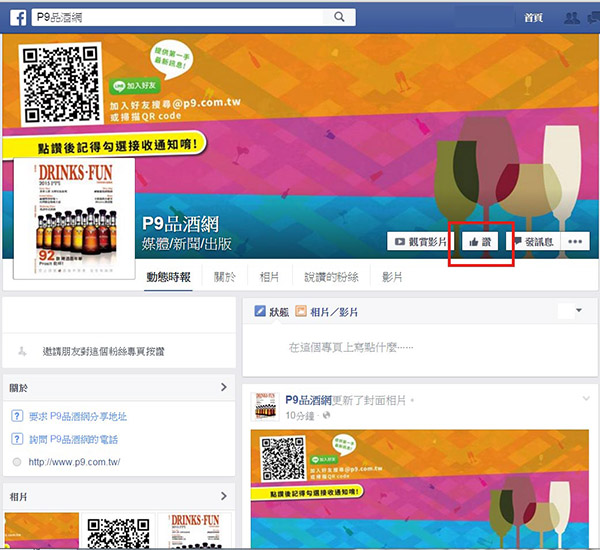This screenshot has width=600, height=550.
Task: Open the orange cover photo thumbnail in 相片
Action: click(x=41, y=531)
